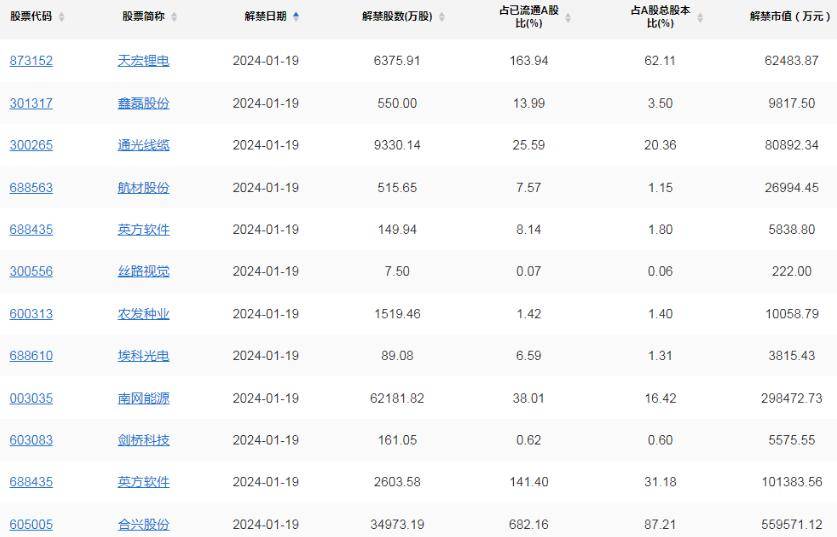
Task: Open 天宏锂电 stock name link
Action: point(143,61)
